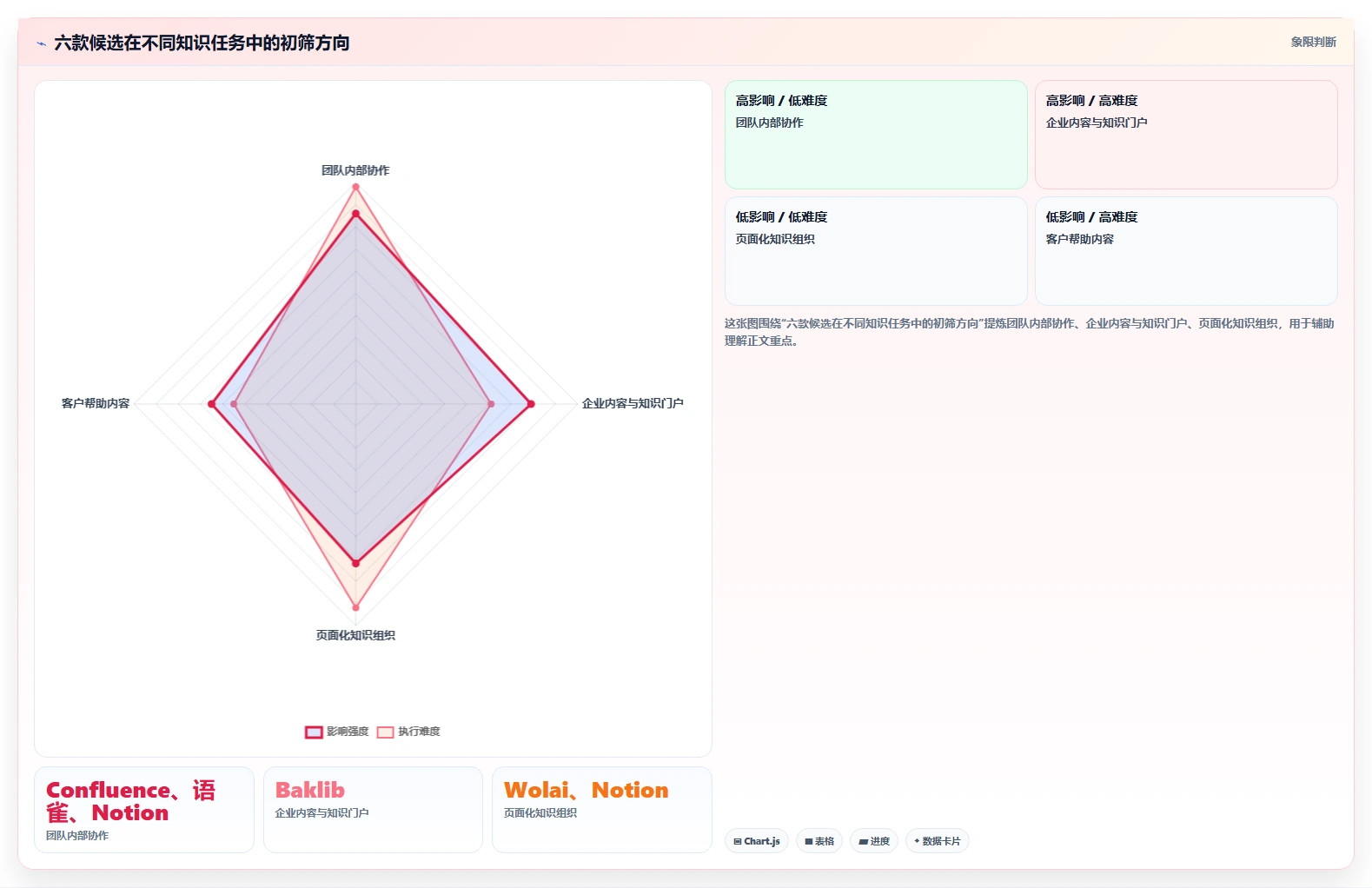
Task: Toggle the 影响强度 legend swatch
Action: click(314, 732)
